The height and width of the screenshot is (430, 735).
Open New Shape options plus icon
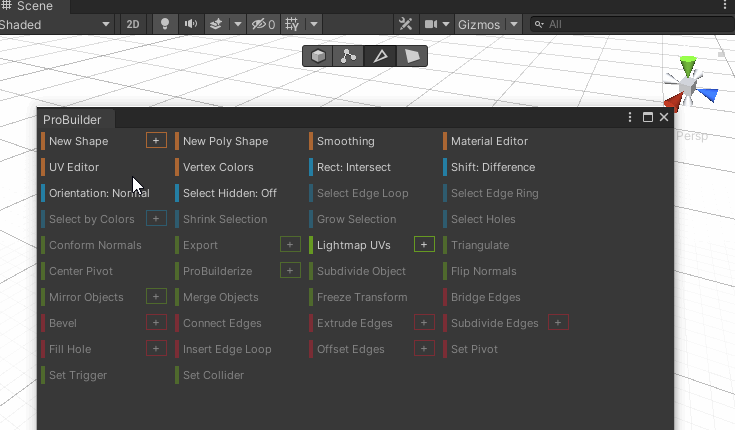tap(156, 141)
